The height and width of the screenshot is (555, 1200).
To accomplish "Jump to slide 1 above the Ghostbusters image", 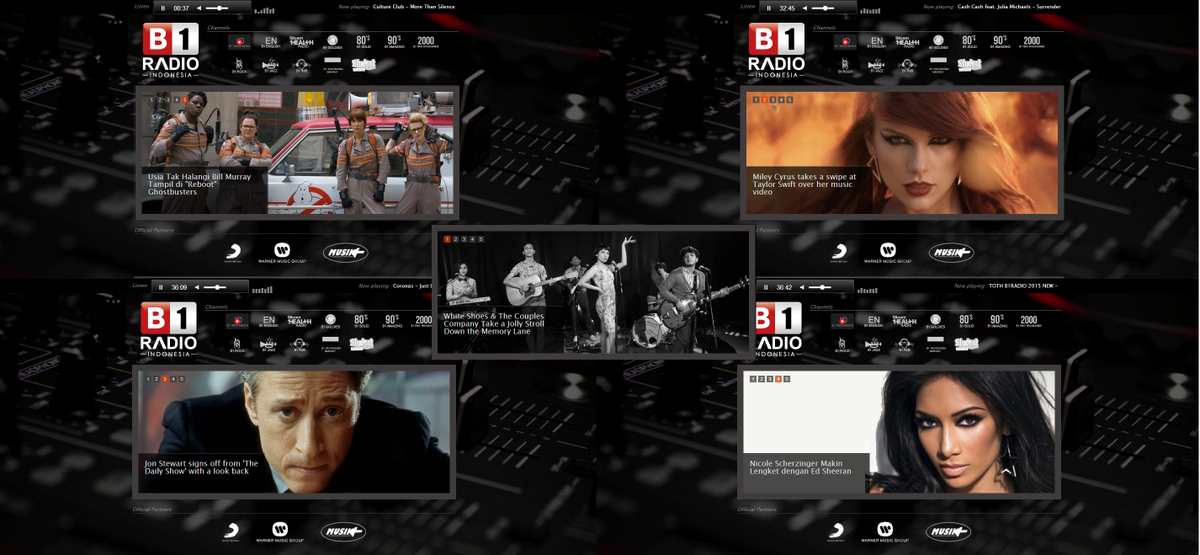I will tap(152, 100).
